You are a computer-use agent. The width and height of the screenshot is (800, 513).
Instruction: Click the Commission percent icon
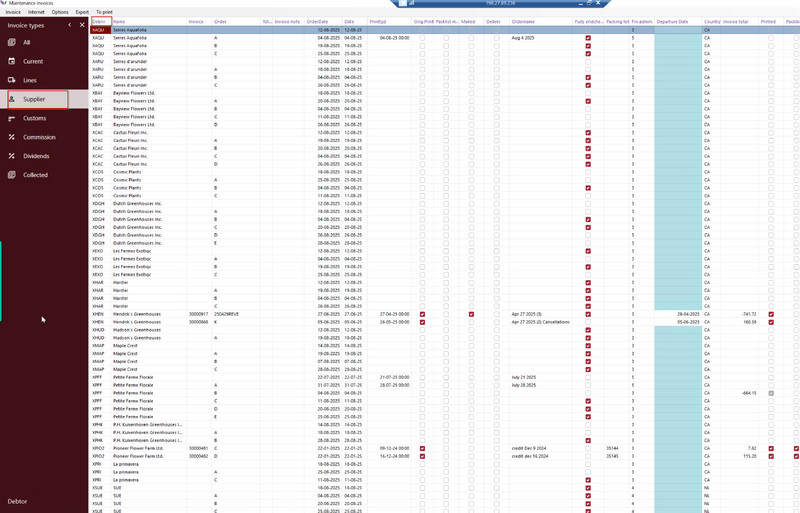[12, 137]
